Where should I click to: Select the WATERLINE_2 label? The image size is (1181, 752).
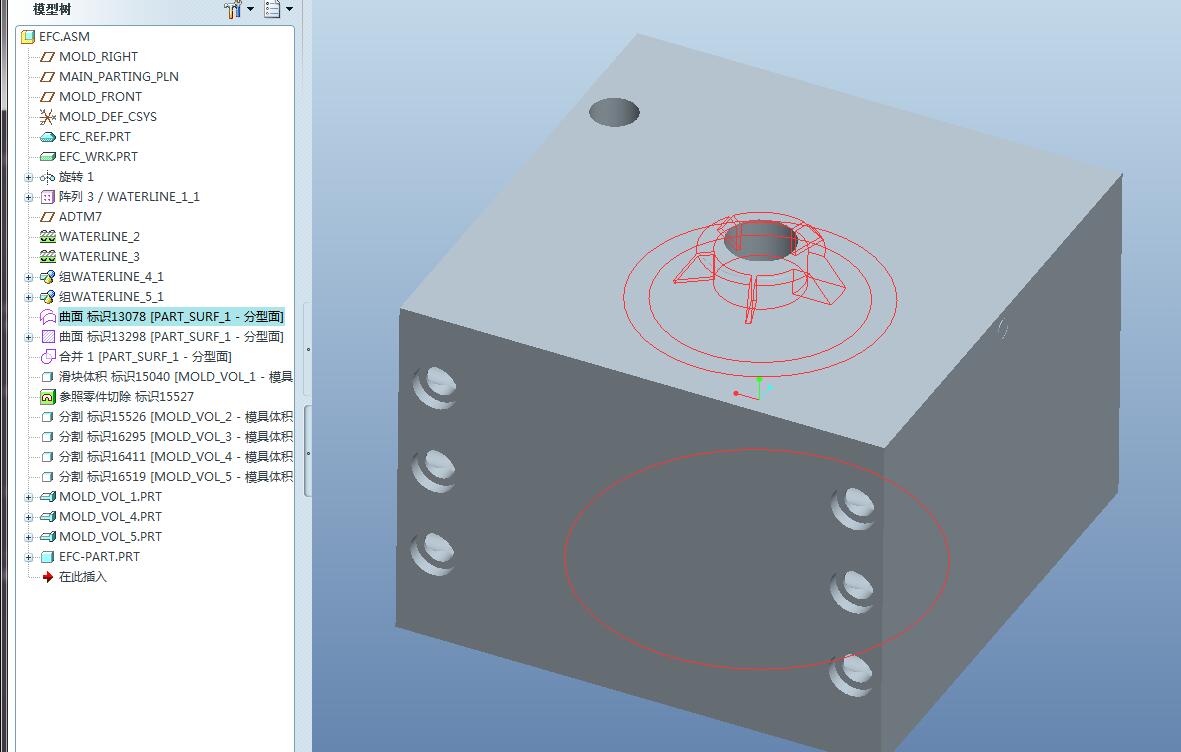(x=99, y=237)
